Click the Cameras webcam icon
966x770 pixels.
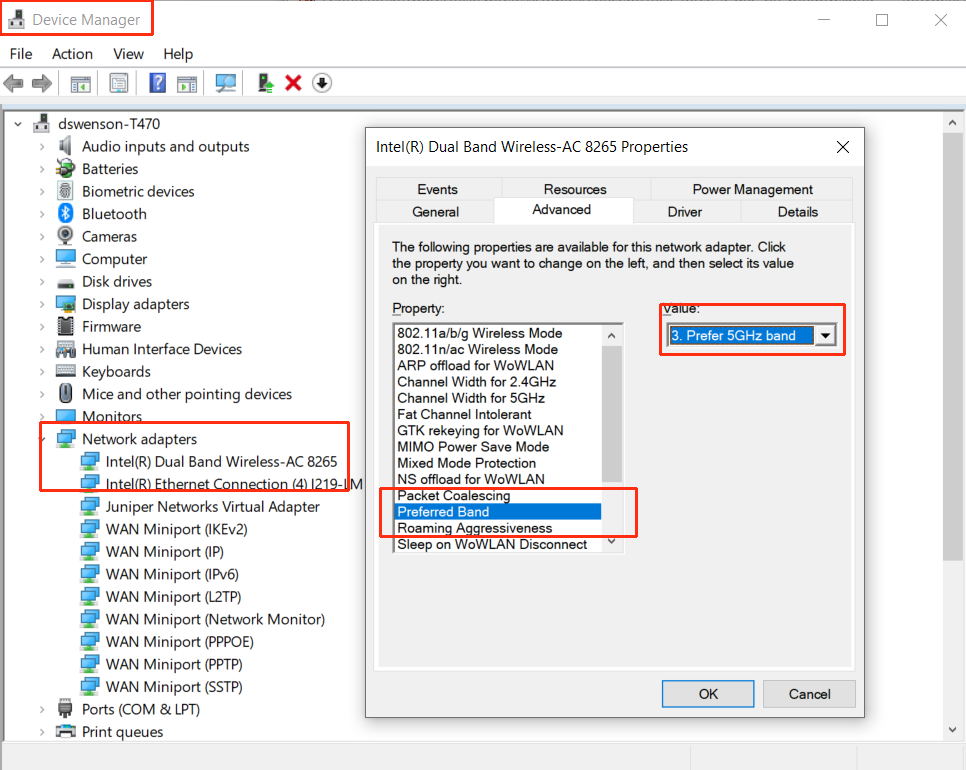(x=65, y=236)
